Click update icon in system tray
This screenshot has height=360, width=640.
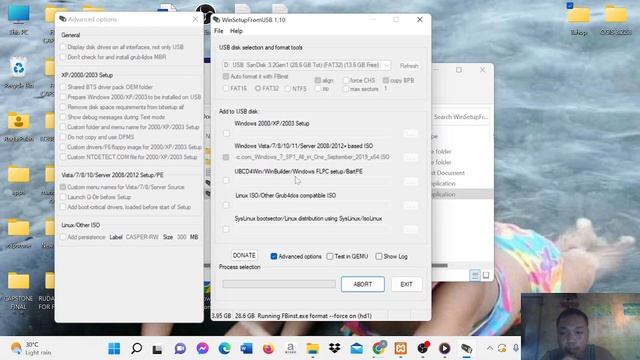pyautogui.click(x=502, y=348)
